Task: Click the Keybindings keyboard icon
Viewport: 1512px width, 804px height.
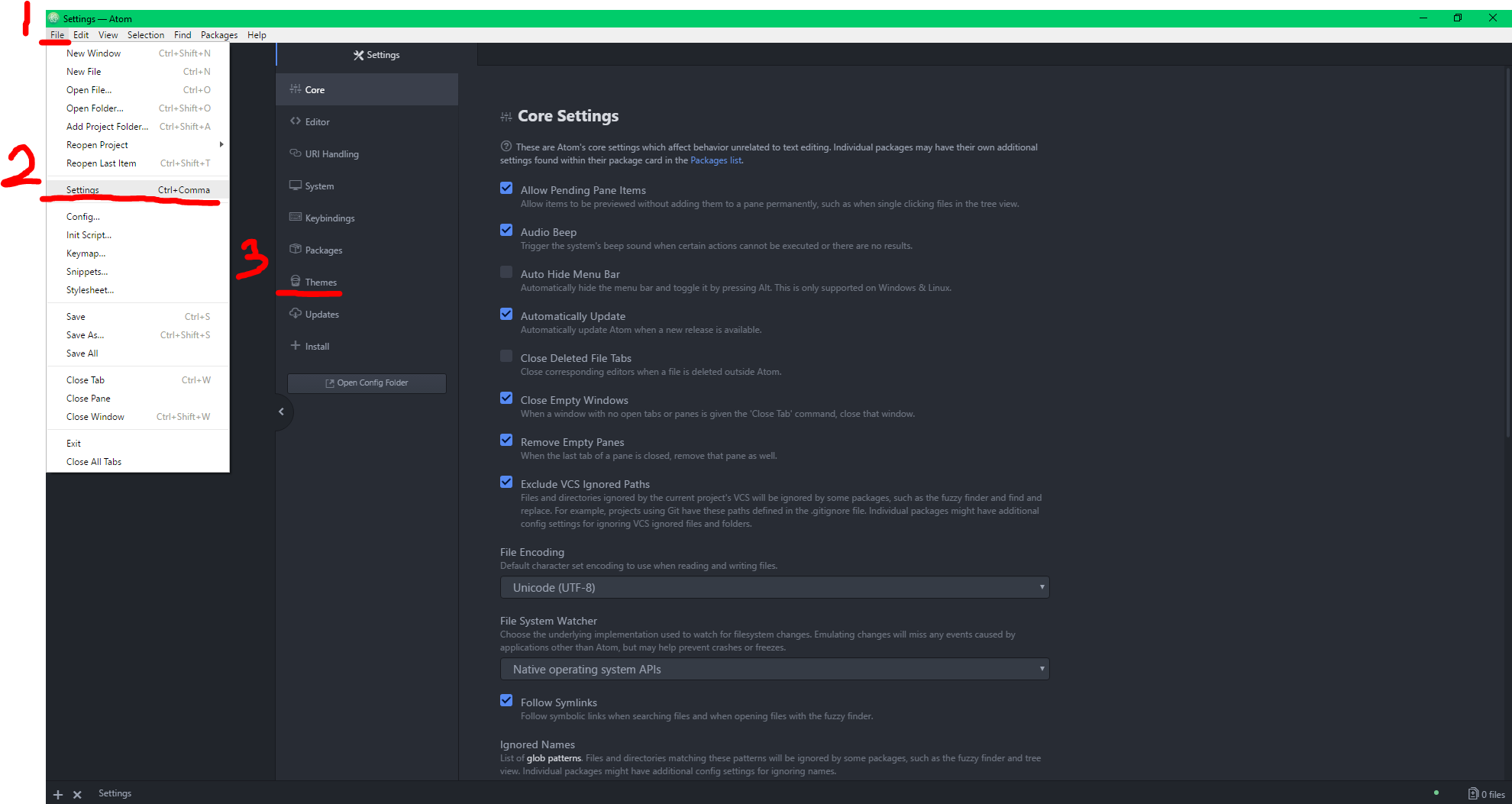Action: [x=296, y=218]
